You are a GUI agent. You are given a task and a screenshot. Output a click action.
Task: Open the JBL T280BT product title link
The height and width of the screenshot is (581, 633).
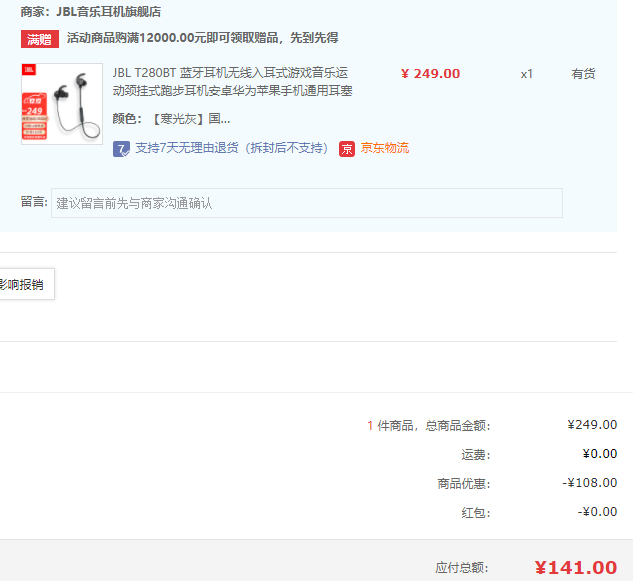click(232, 82)
